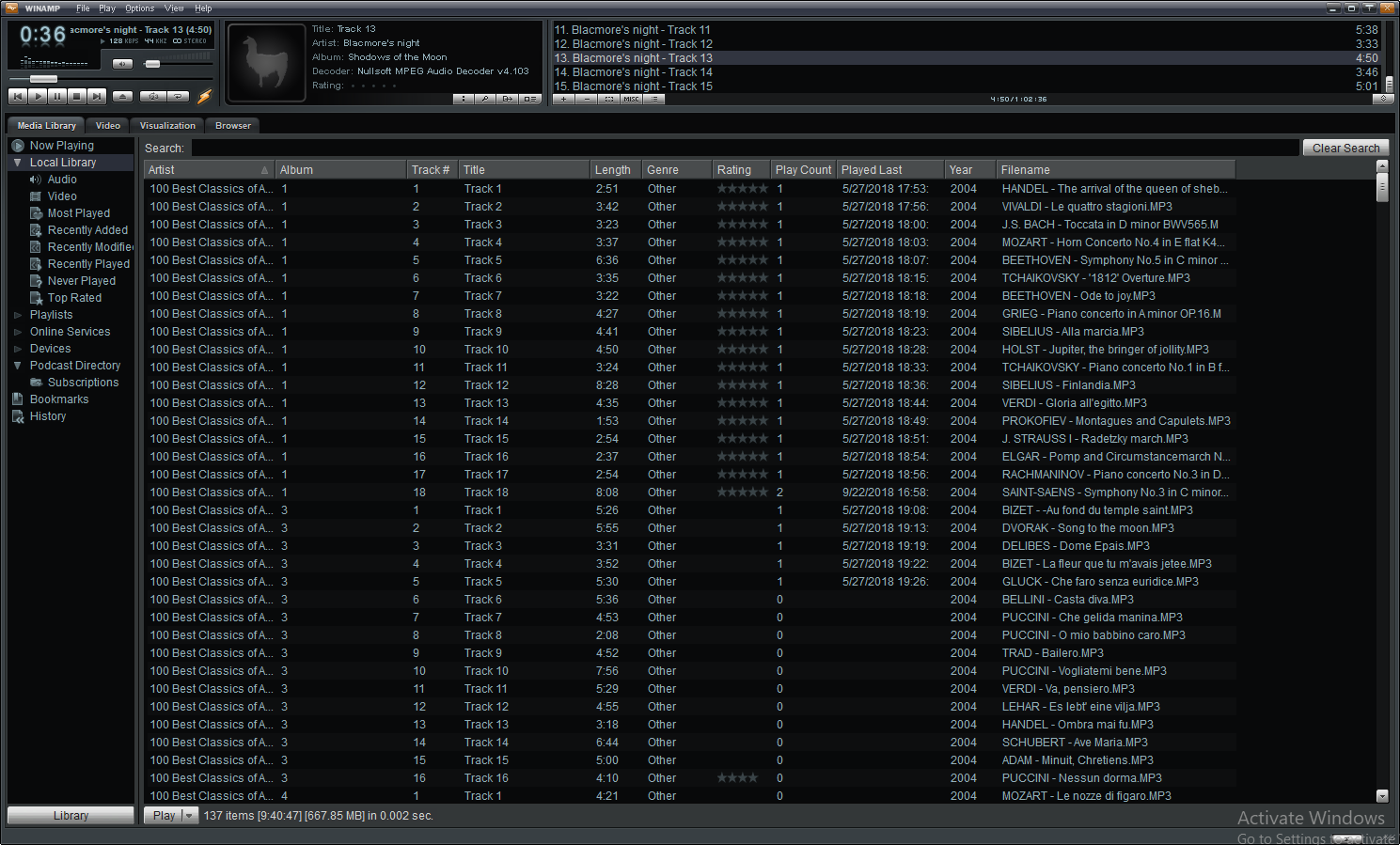This screenshot has width=1400, height=845.
Task: Open the Never Played view
Action: point(82,281)
